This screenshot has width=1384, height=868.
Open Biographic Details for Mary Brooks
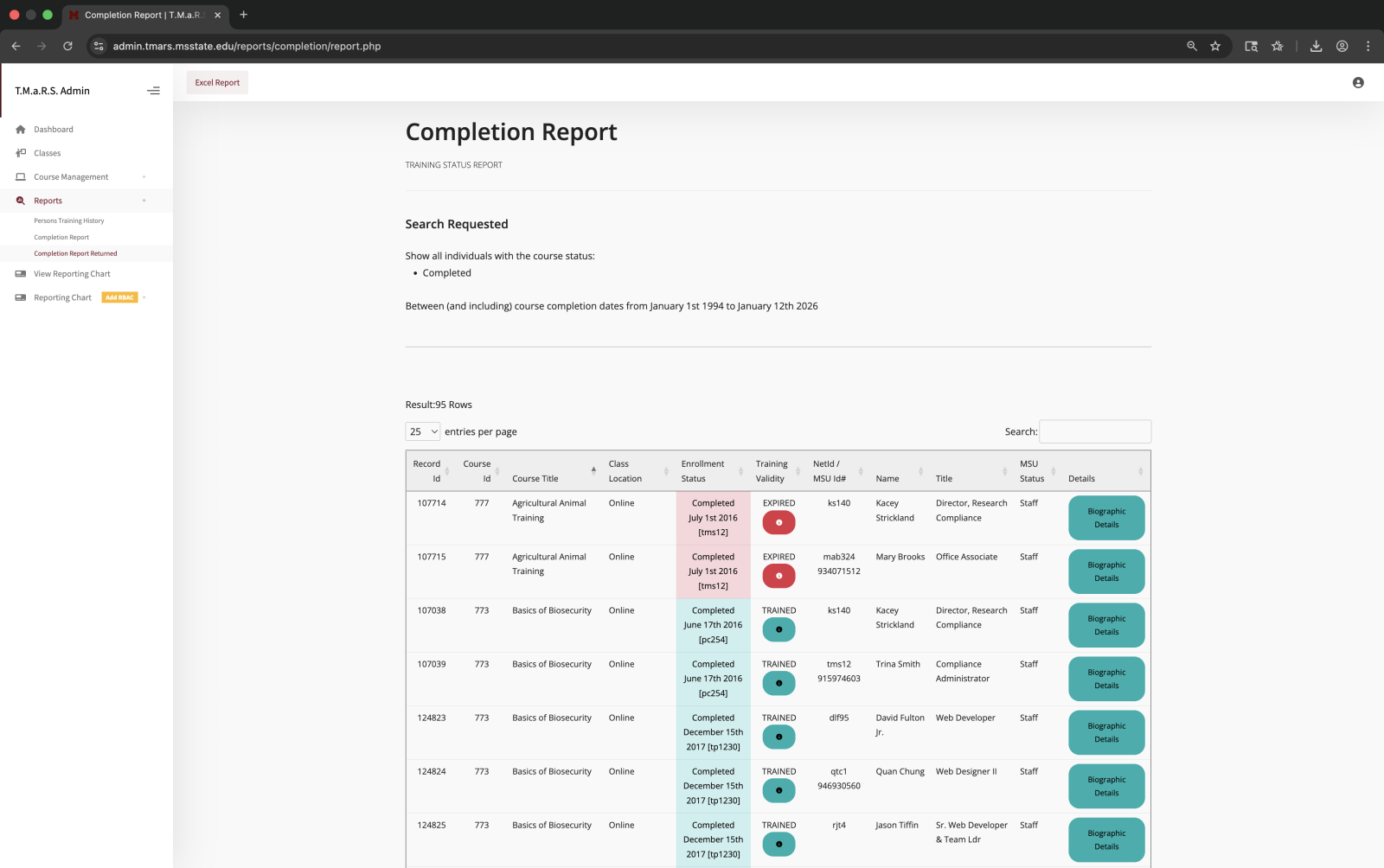pyautogui.click(x=1105, y=571)
